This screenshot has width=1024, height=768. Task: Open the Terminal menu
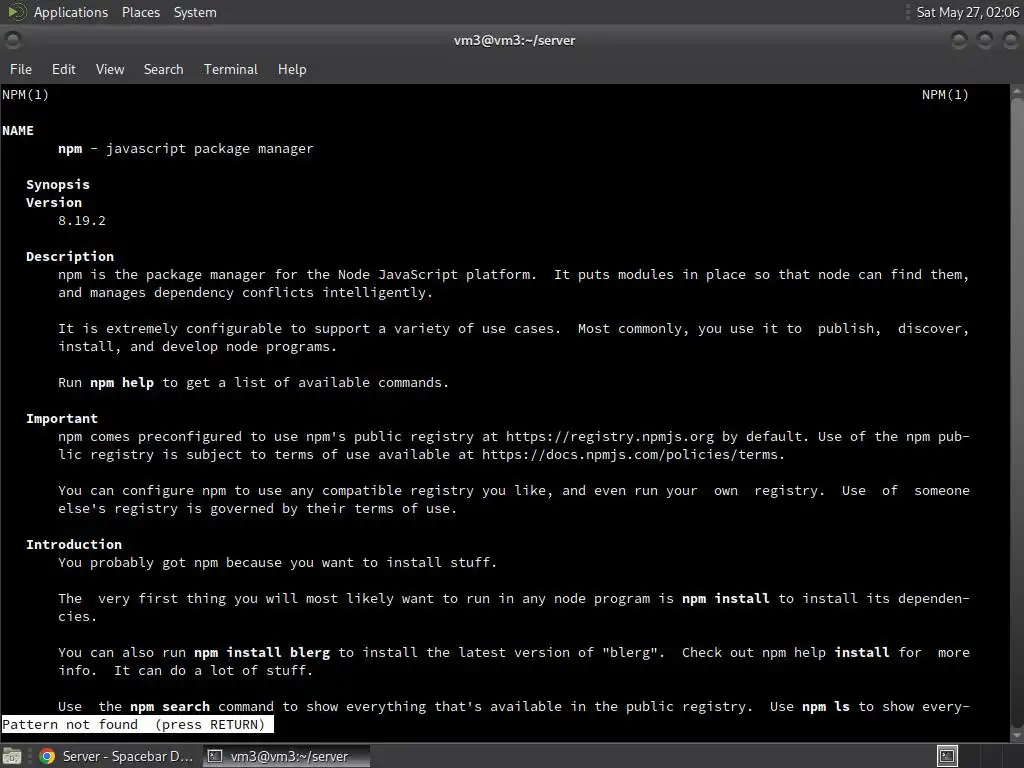pos(231,69)
